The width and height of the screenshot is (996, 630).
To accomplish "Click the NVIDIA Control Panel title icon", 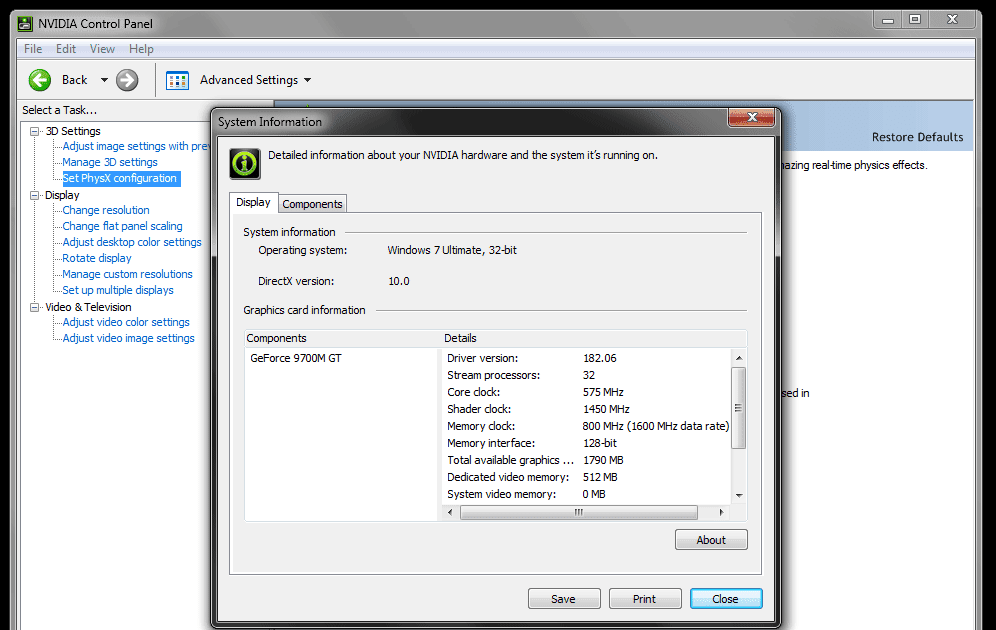I will [x=25, y=24].
